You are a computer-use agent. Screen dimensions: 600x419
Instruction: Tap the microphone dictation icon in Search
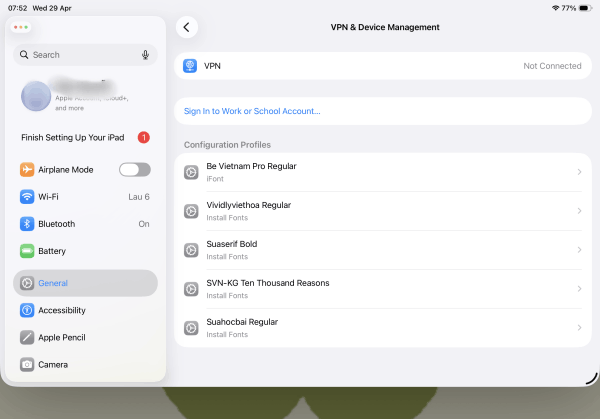pyautogui.click(x=145, y=55)
